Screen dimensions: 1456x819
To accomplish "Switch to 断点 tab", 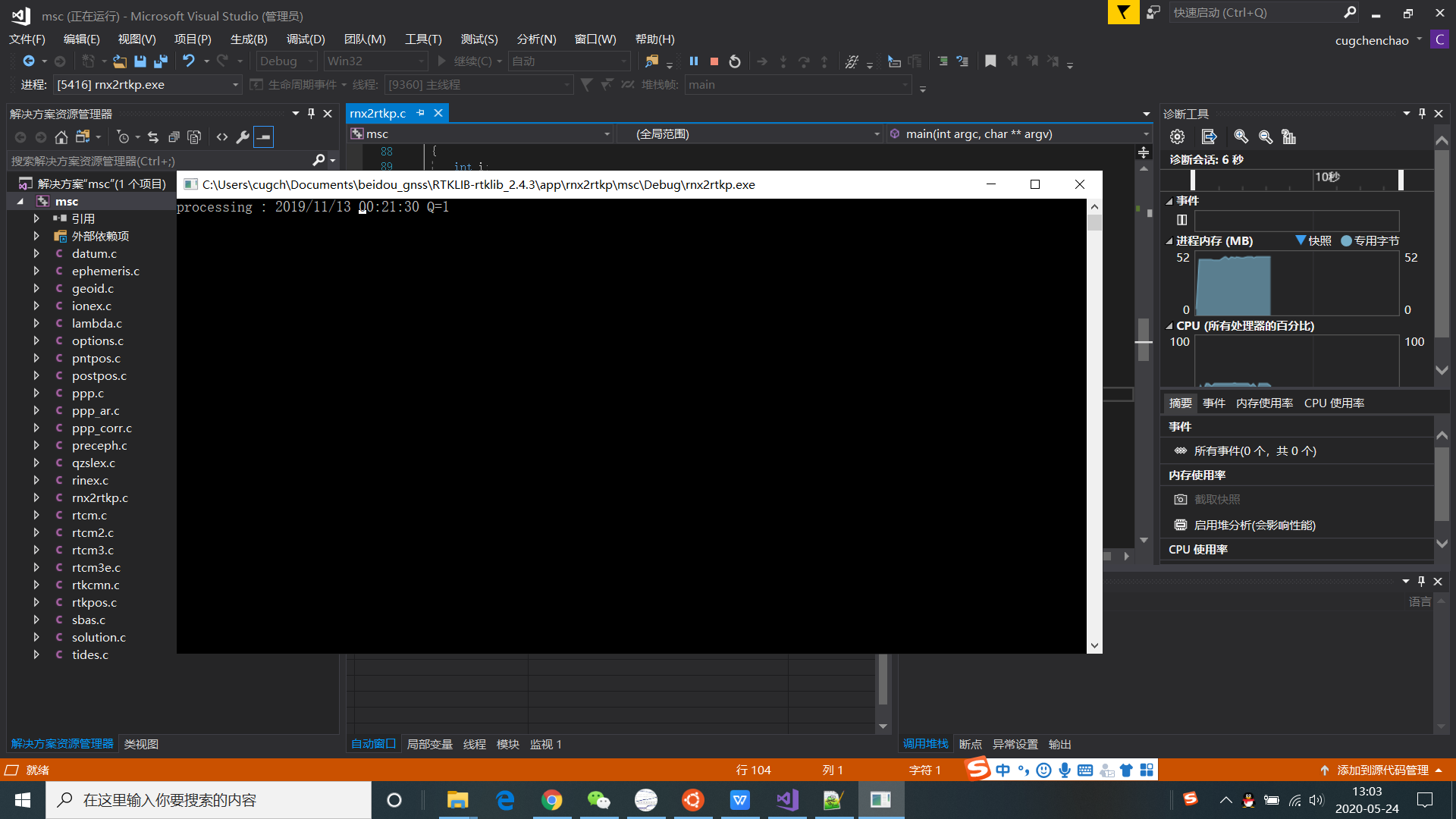I will click(x=971, y=745).
